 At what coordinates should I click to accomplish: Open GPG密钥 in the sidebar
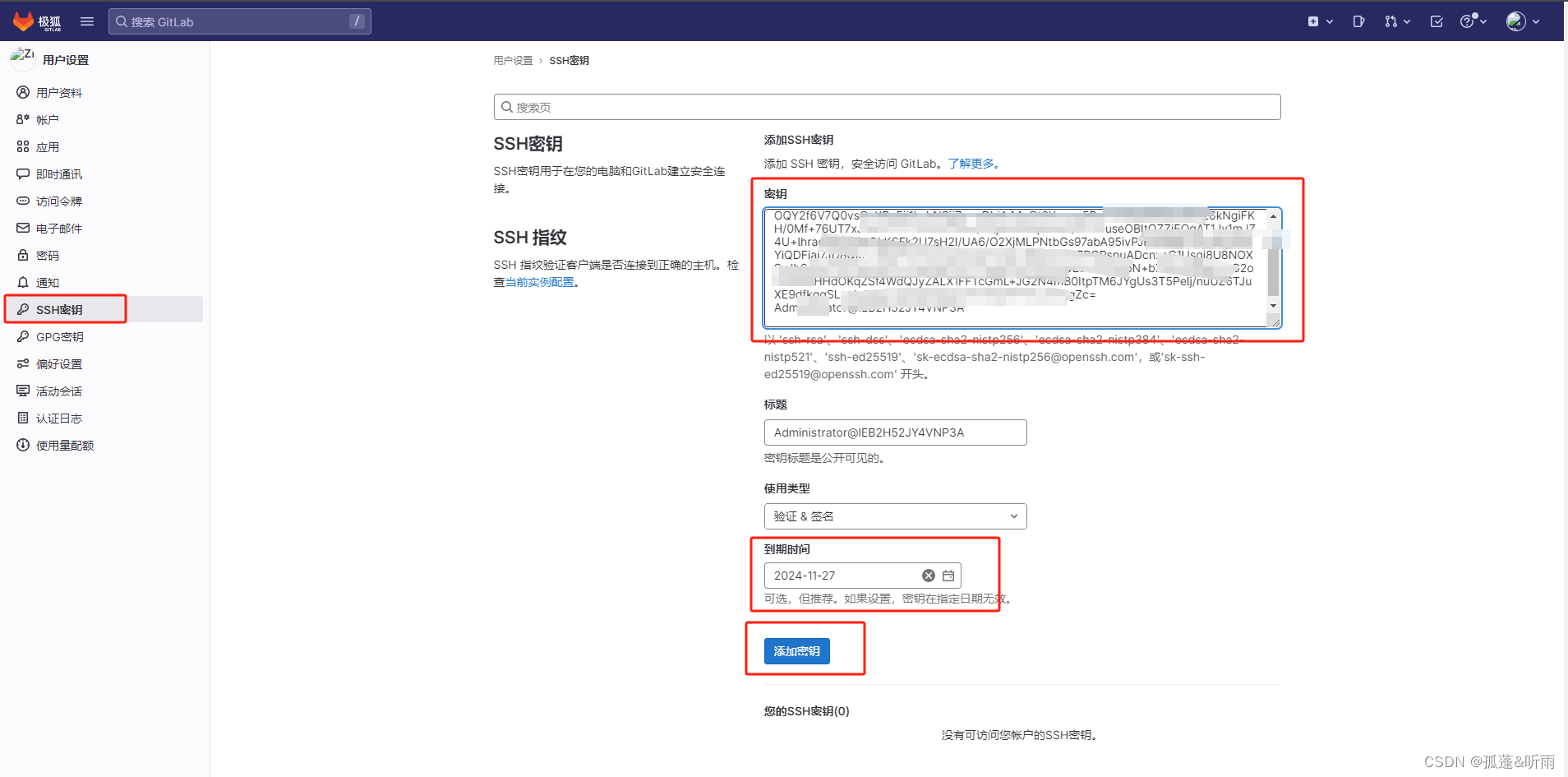click(104, 336)
